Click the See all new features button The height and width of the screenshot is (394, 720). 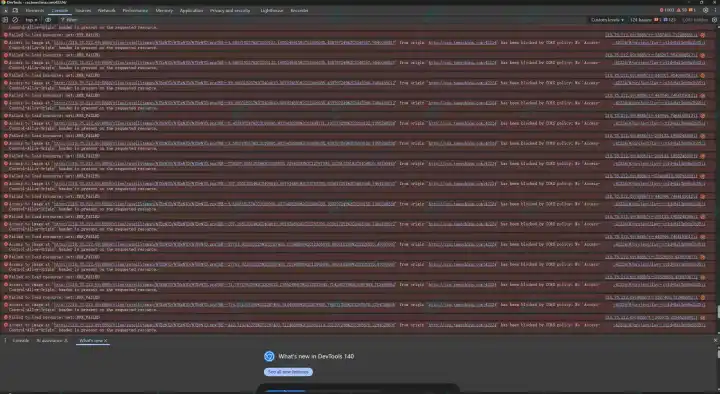pyautogui.click(x=288, y=372)
